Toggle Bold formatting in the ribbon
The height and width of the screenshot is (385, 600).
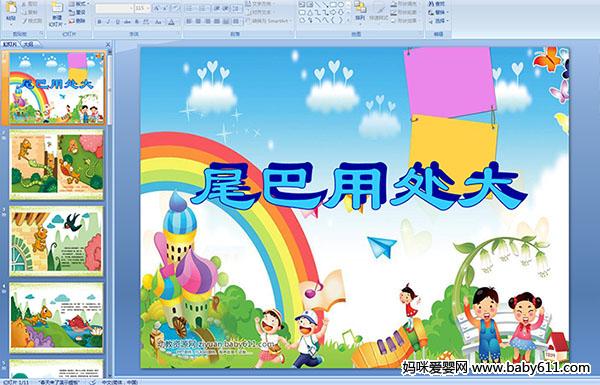pyautogui.click(x=99, y=22)
